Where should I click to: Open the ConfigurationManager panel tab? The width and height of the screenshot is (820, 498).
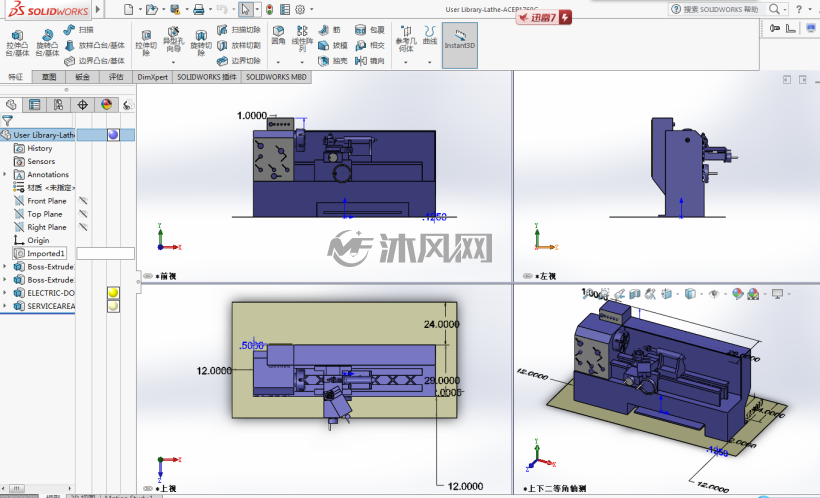coord(59,105)
